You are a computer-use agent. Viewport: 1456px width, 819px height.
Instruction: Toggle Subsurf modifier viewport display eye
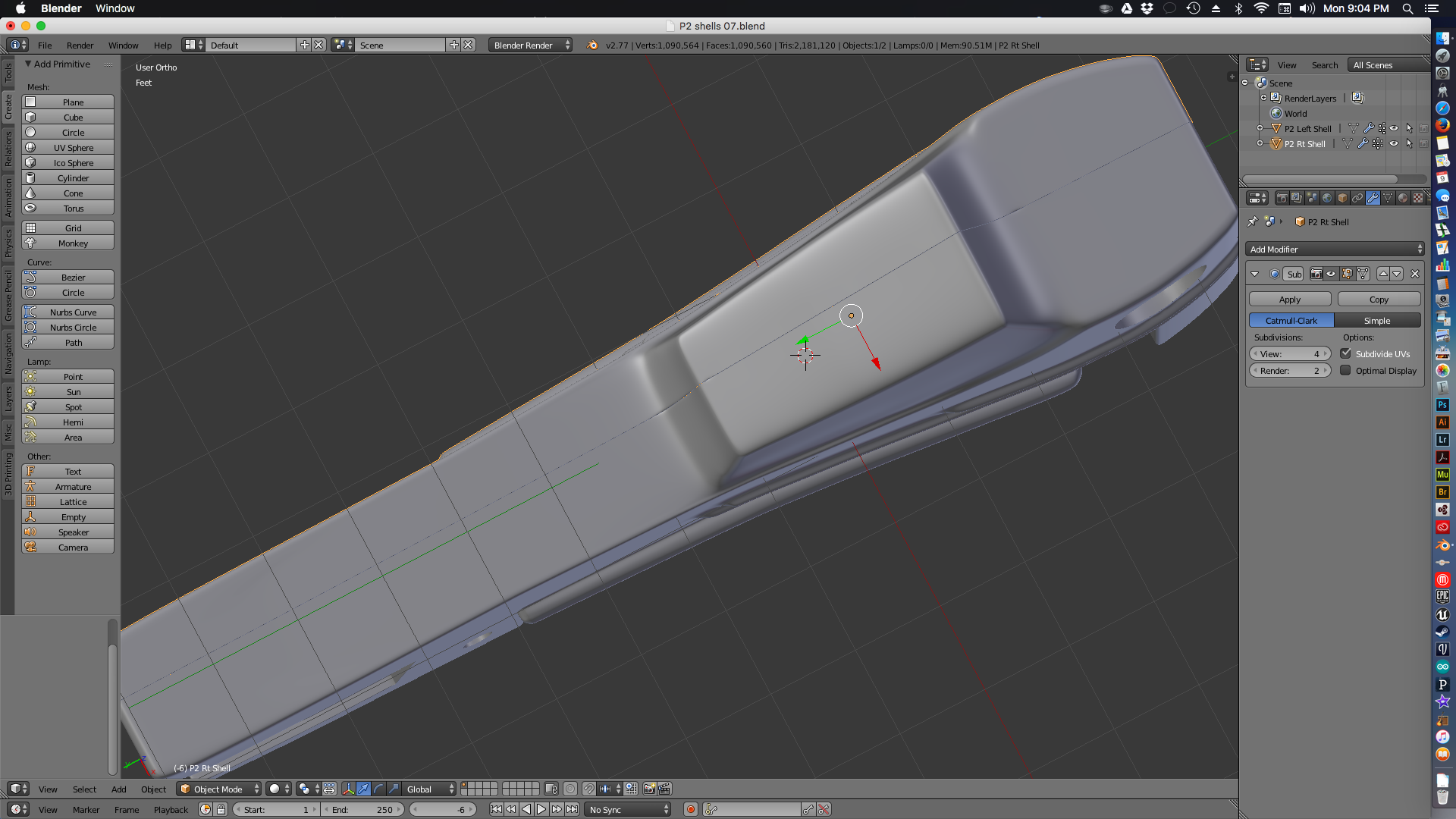coord(1331,274)
